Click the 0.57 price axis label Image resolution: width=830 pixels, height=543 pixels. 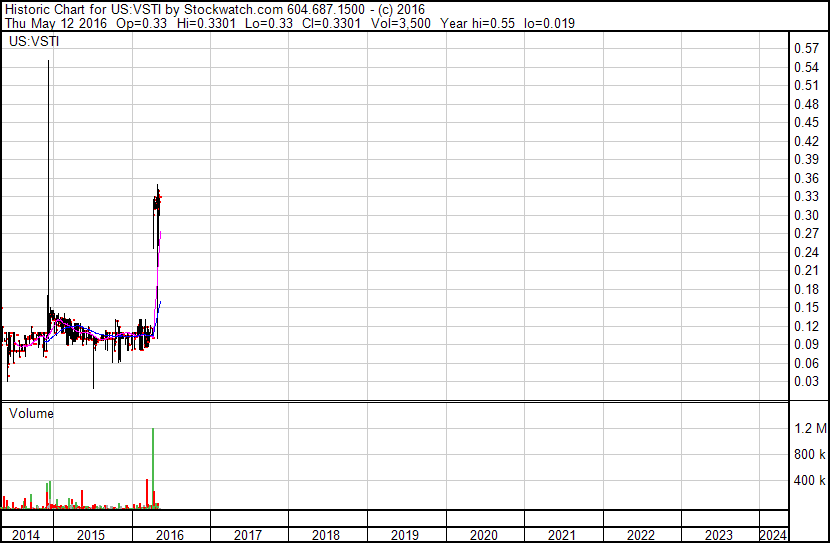click(x=806, y=48)
